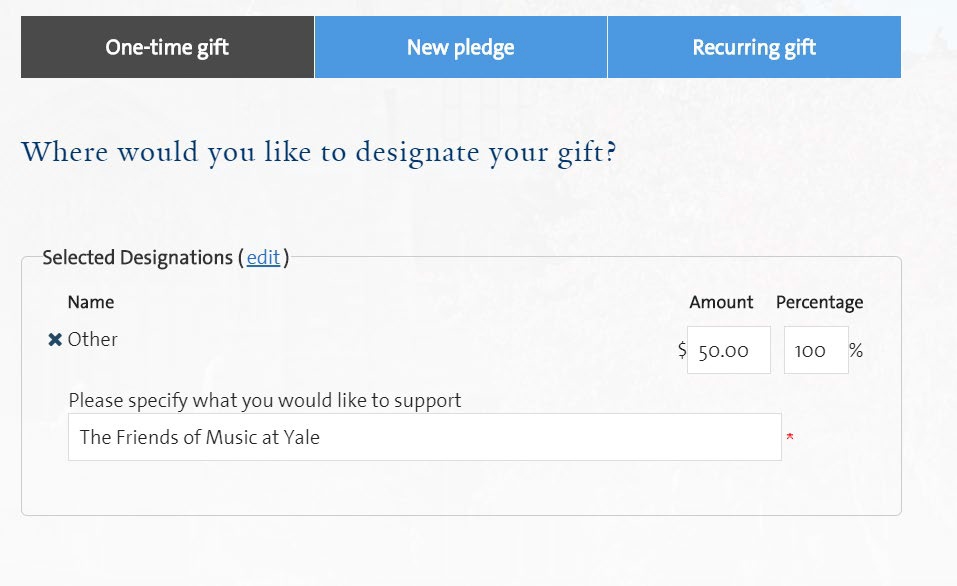Click the 'Where would you like to designate' heading
The width and height of the screenshot is (957, 586).
[x=319, y=153]
